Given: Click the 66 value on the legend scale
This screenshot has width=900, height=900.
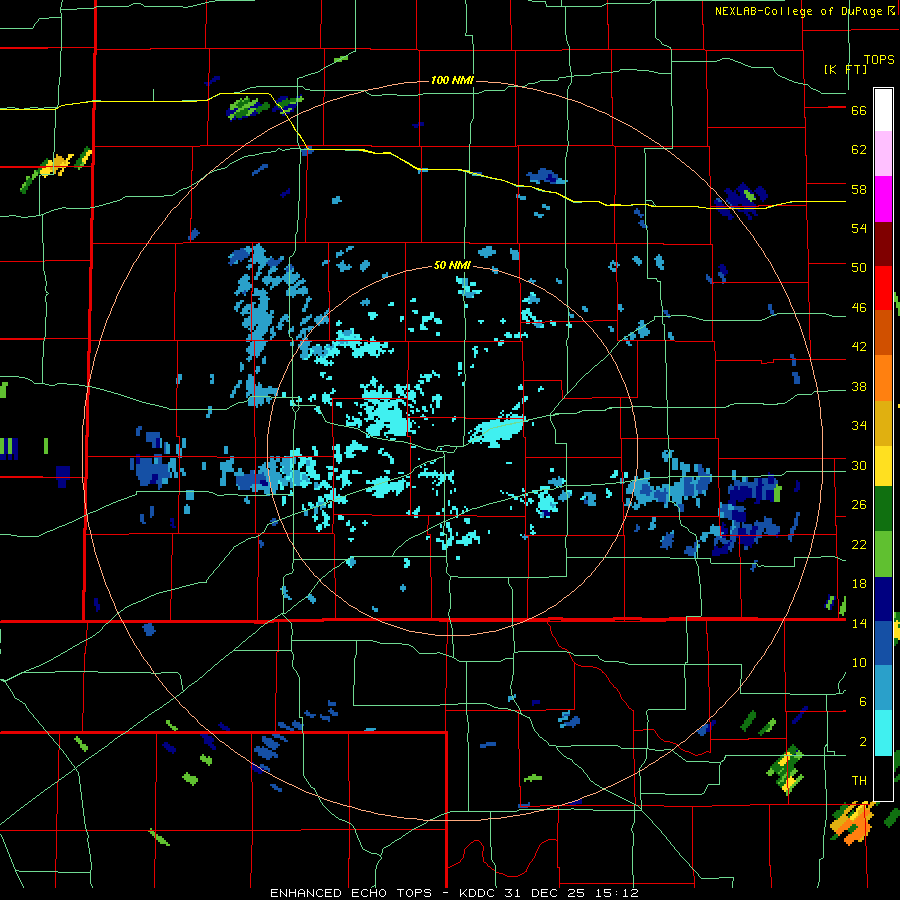Looking at the screenshot, I should coord(859,111).
